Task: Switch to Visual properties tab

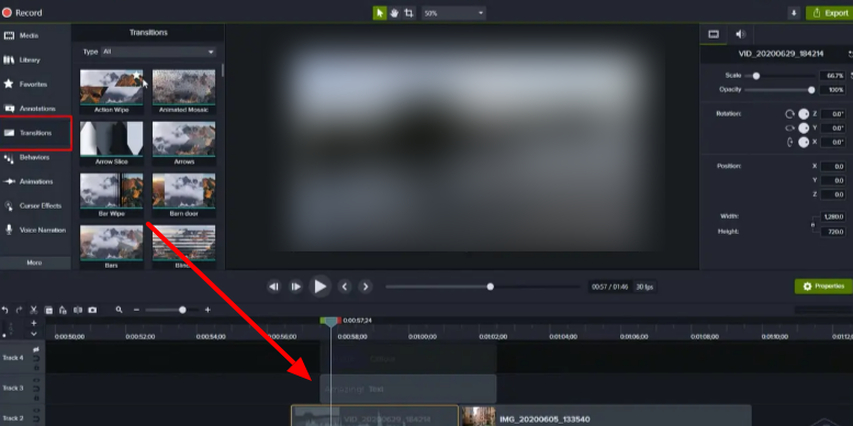Action: (x=713, y=34)
